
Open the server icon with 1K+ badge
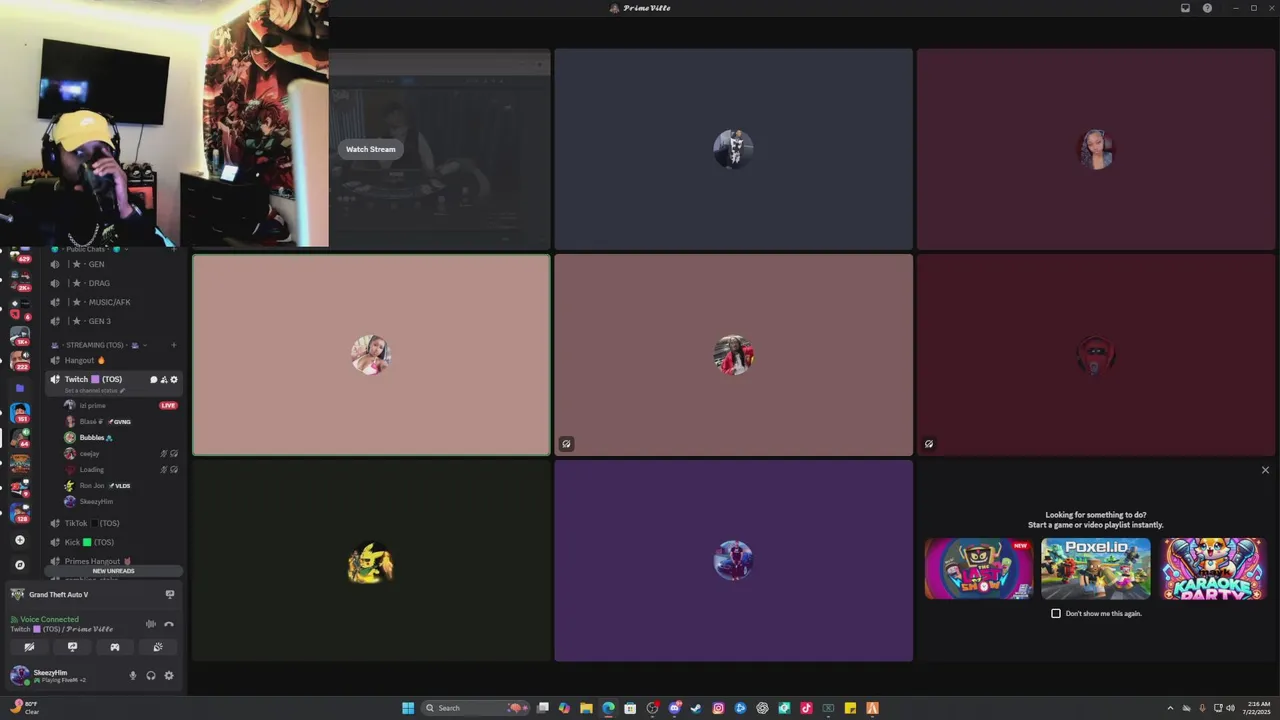[x=19, y=336]
